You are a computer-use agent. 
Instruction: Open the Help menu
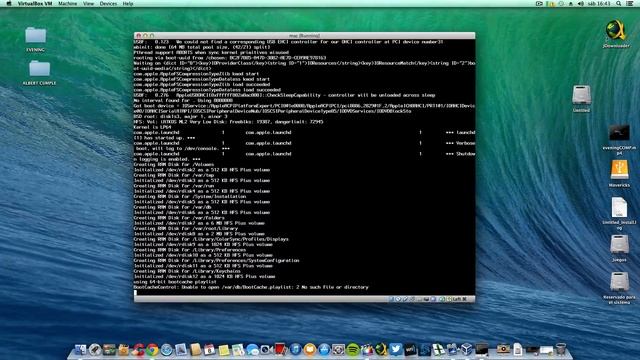click(128, 3)
